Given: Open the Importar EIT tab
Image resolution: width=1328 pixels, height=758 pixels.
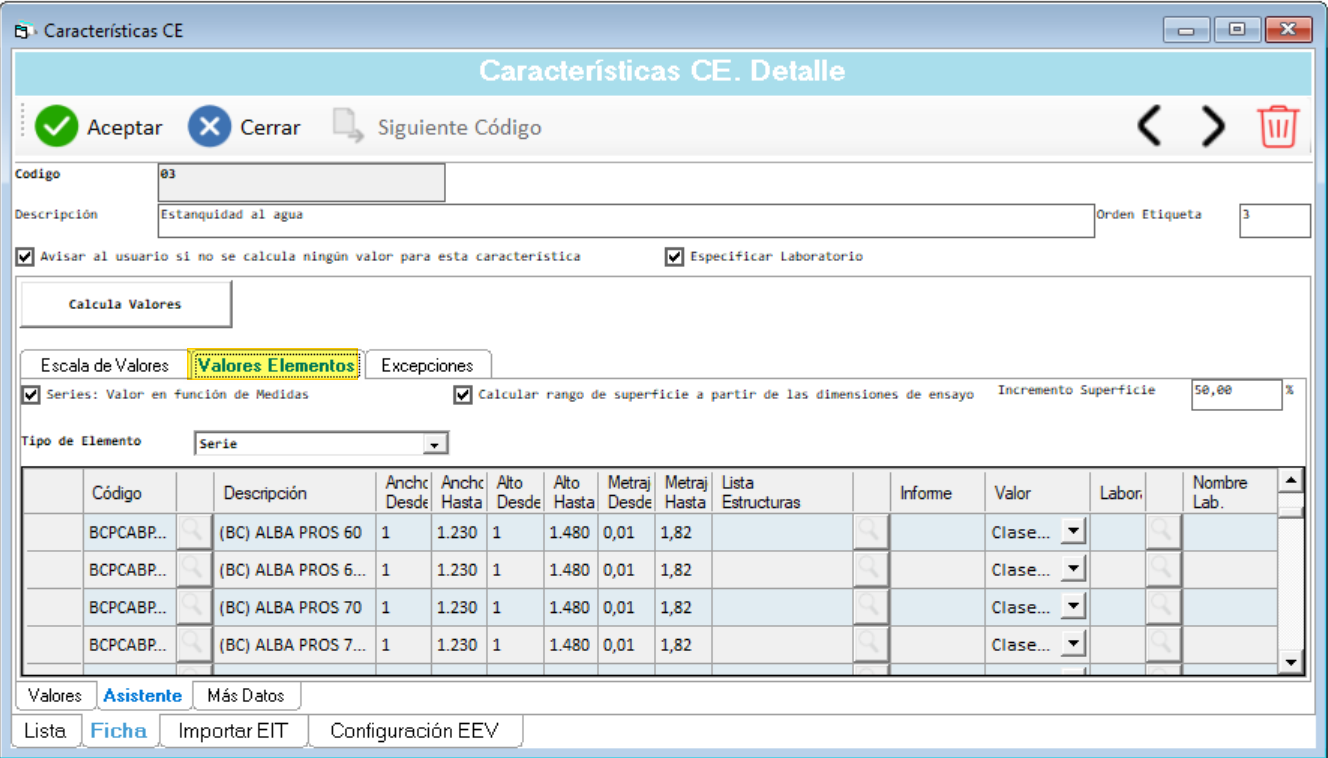Looking at the screenshot, I should tap(233, 731).
